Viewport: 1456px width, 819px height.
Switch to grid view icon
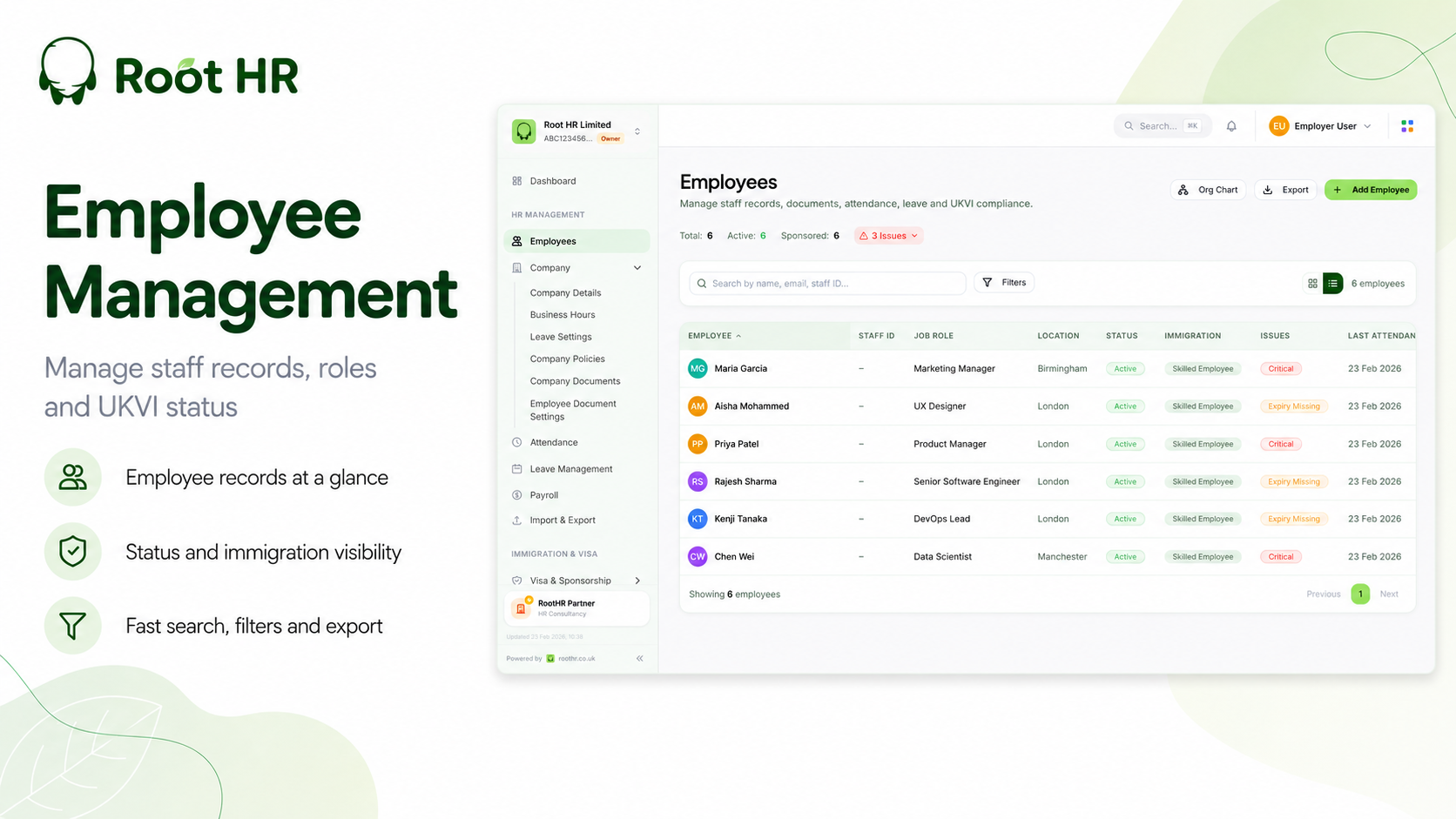[x=1312, y=284]
